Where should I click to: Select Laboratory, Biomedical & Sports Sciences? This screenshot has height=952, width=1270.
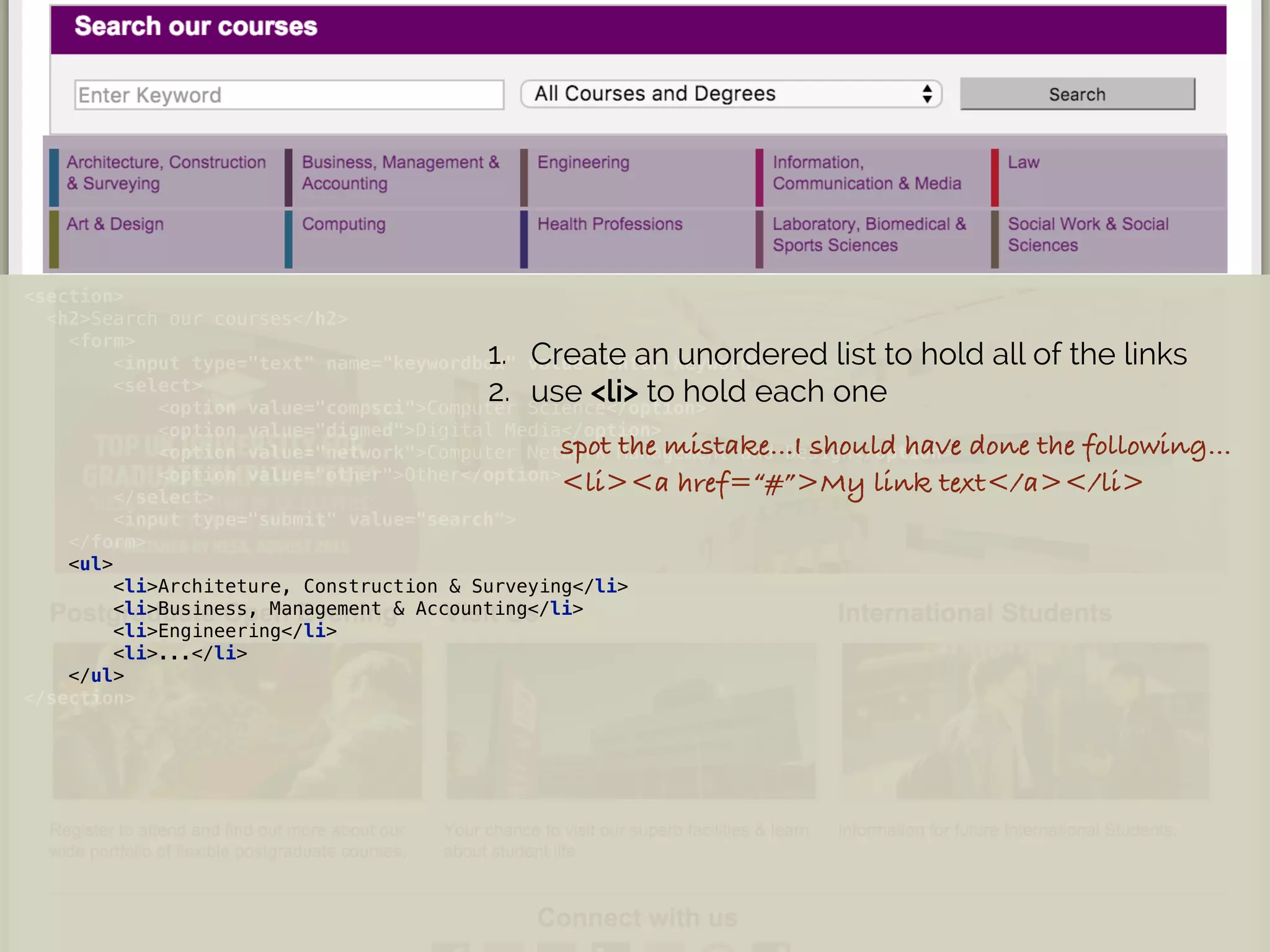click(x=869, y=234)
